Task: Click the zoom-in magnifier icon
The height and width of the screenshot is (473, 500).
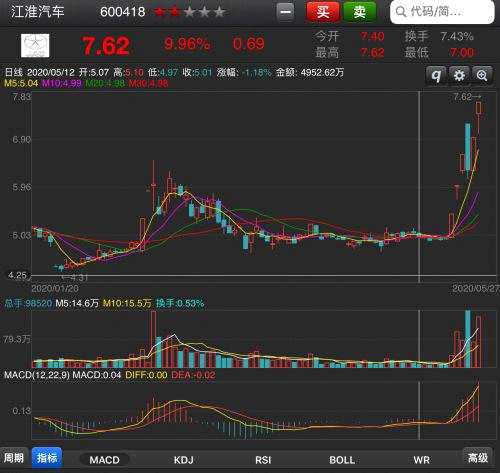Action: (x=482, y=75)
